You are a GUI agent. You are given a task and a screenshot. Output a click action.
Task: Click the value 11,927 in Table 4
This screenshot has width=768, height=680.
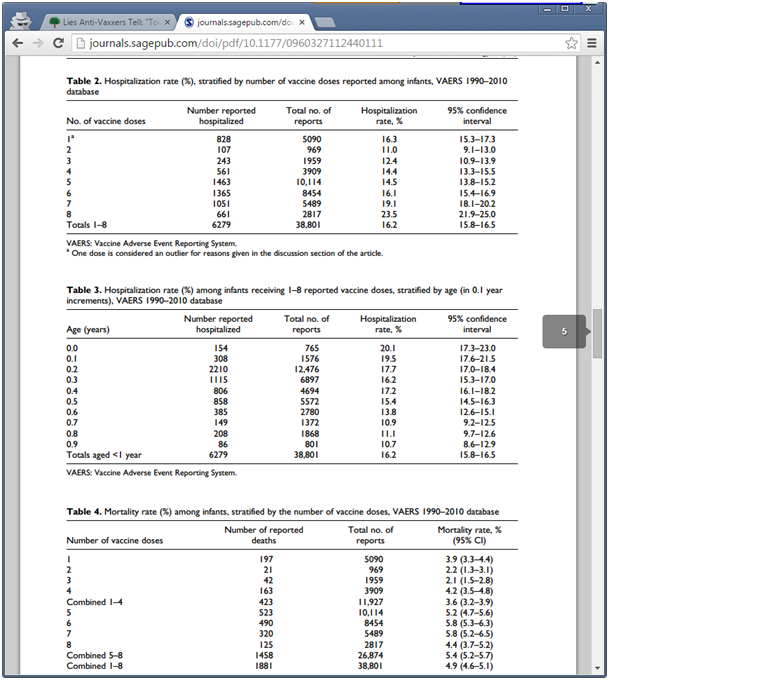[x=370, y=602]
